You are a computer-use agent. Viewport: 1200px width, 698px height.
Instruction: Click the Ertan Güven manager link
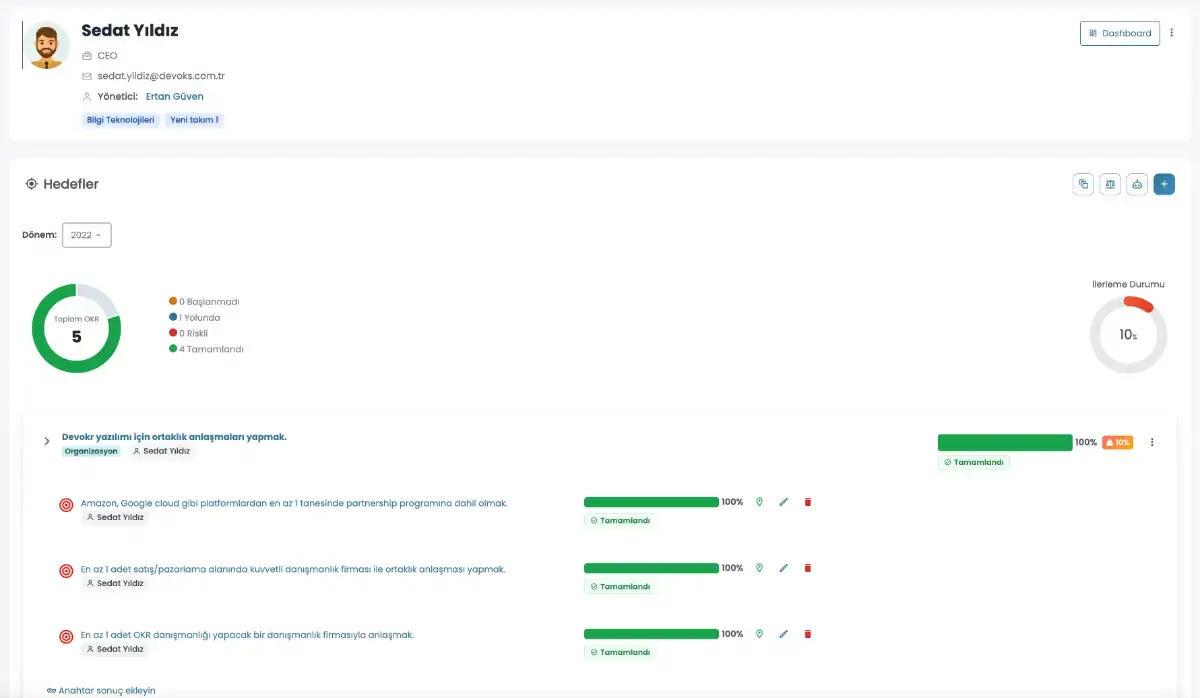175,97
